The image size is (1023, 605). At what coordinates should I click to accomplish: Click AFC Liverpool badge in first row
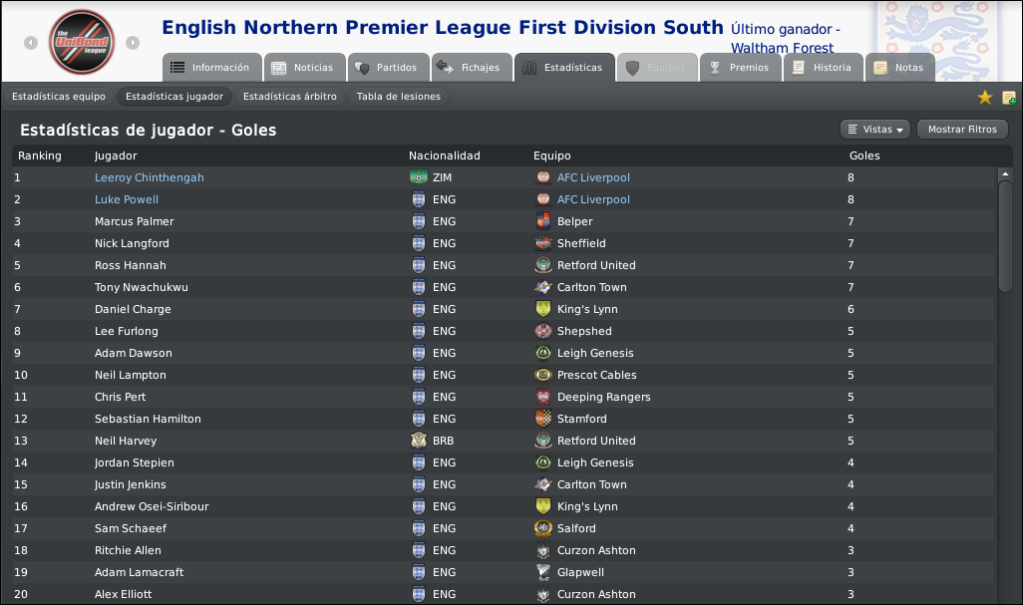click(x=543, y=177)
